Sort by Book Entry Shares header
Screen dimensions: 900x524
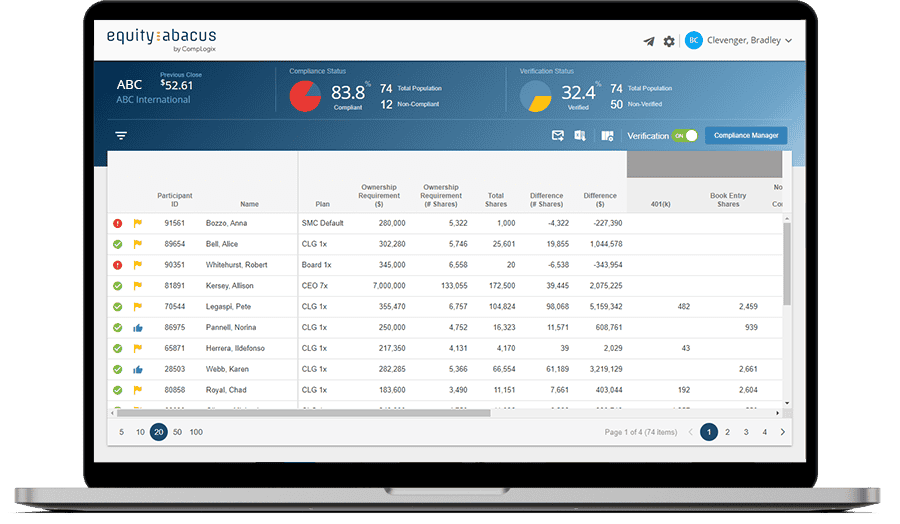[728, 200]
